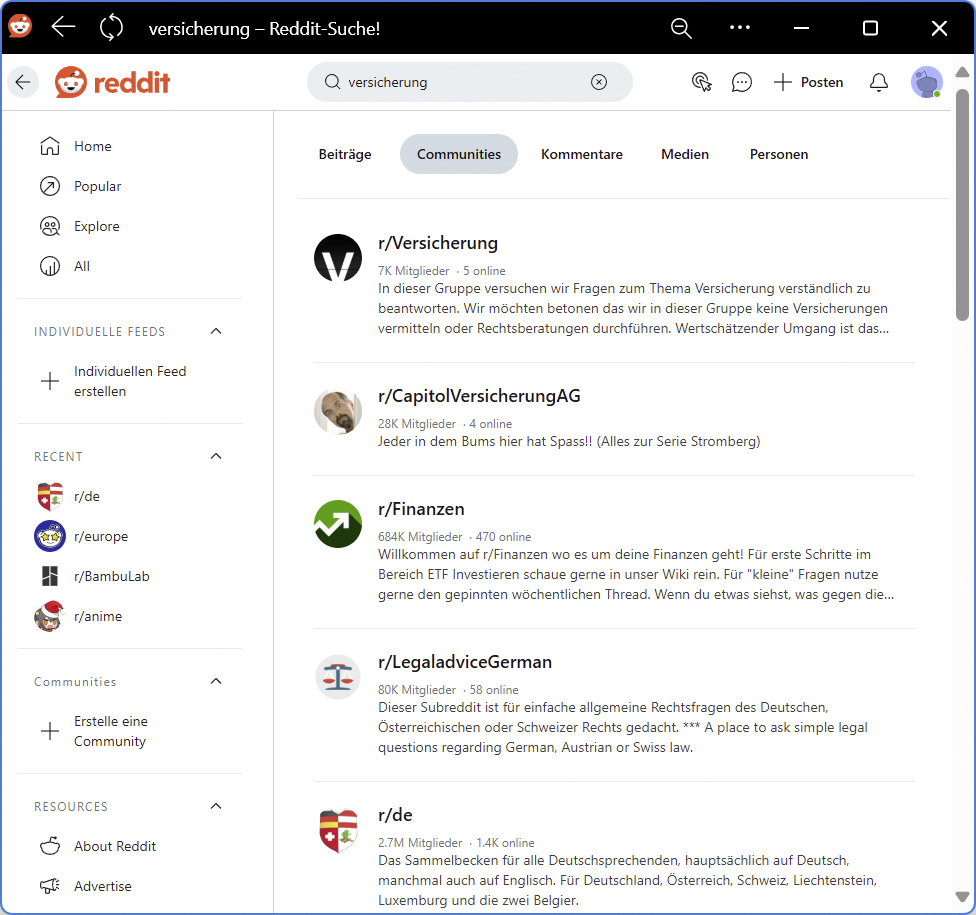The image size is (976, 915).
Task: Open notifications bell
Action: click(878, 82)
